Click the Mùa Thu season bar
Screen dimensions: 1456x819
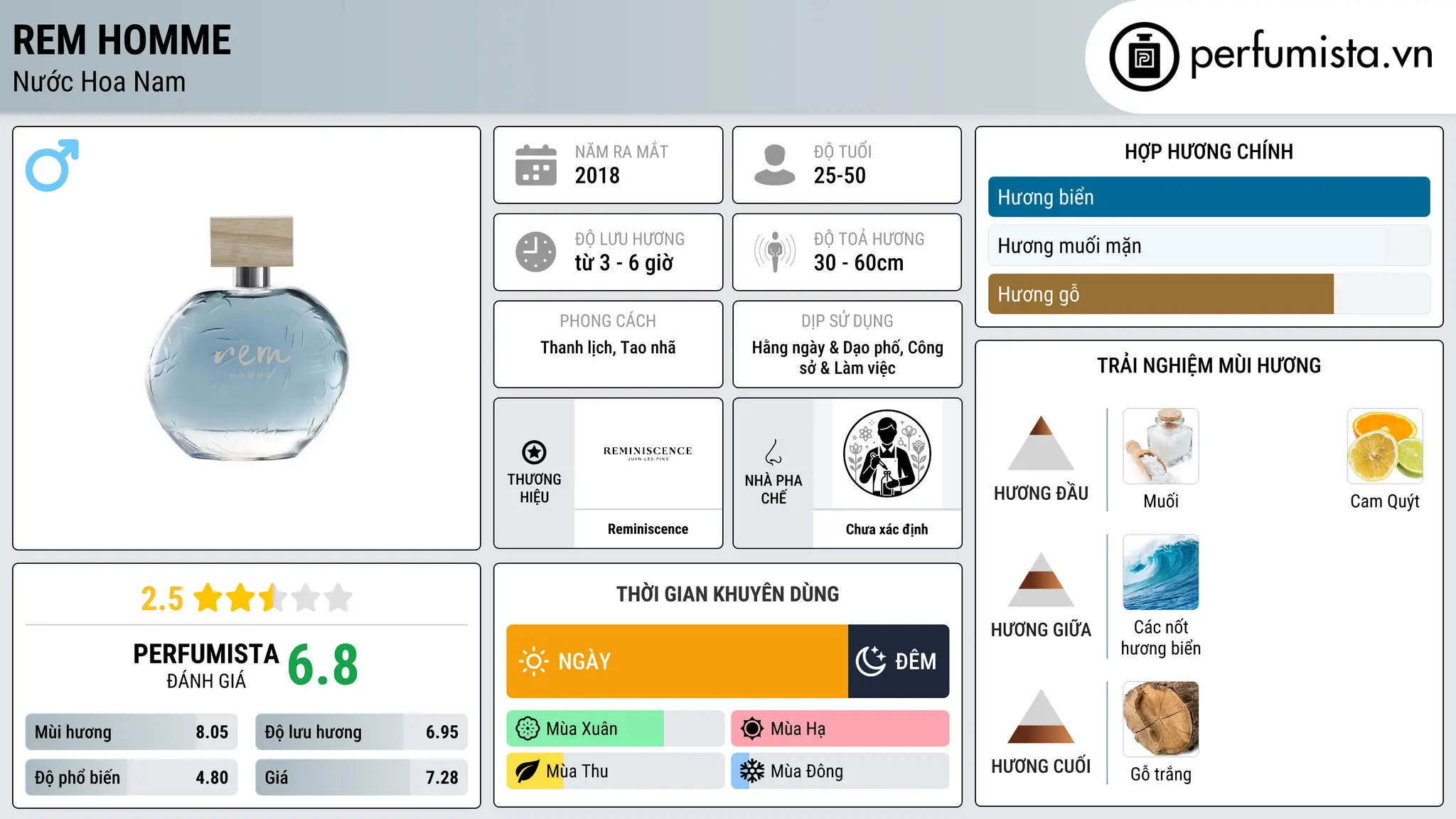615,771
